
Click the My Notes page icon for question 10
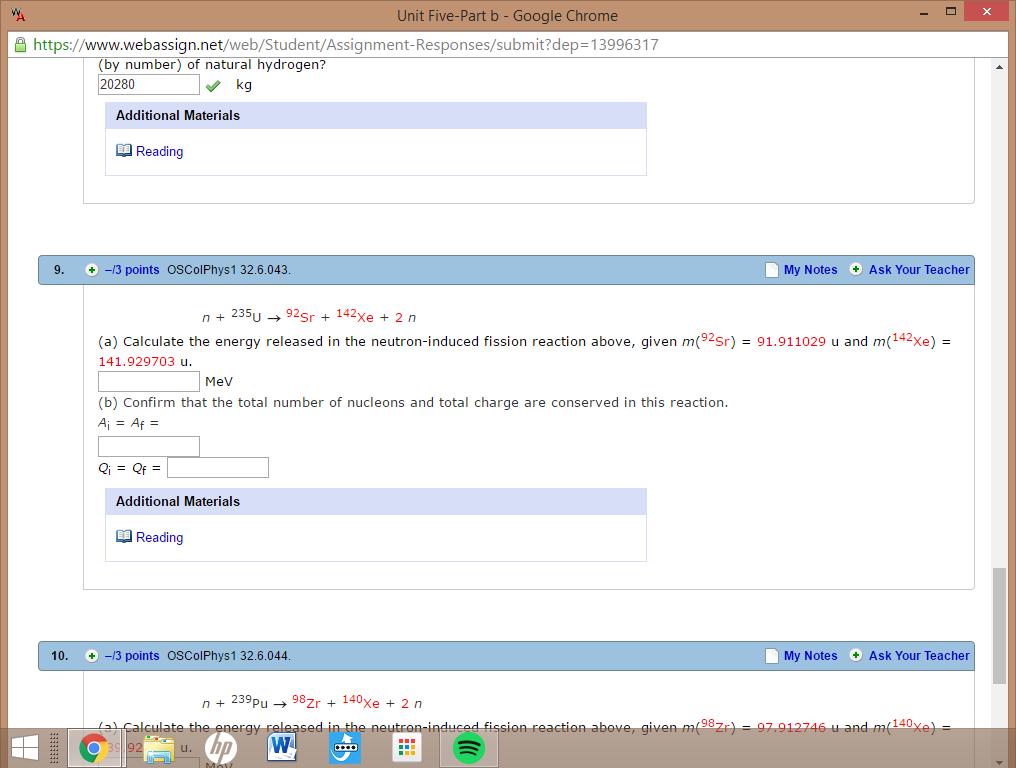point(771,656)
